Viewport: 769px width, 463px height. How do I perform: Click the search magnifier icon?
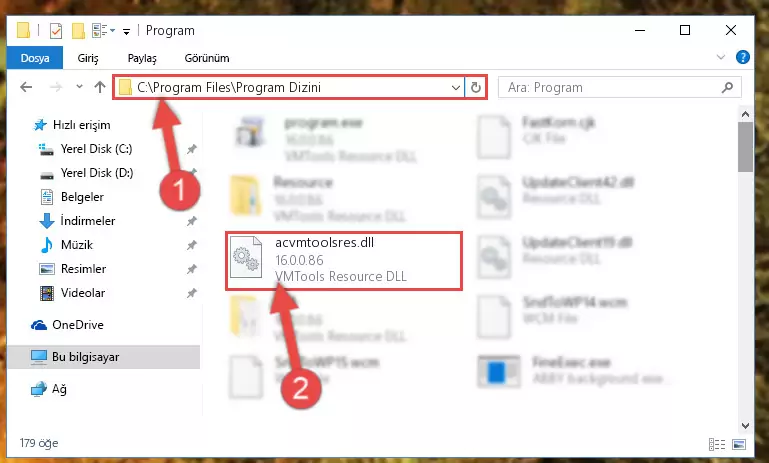point(727,87)
